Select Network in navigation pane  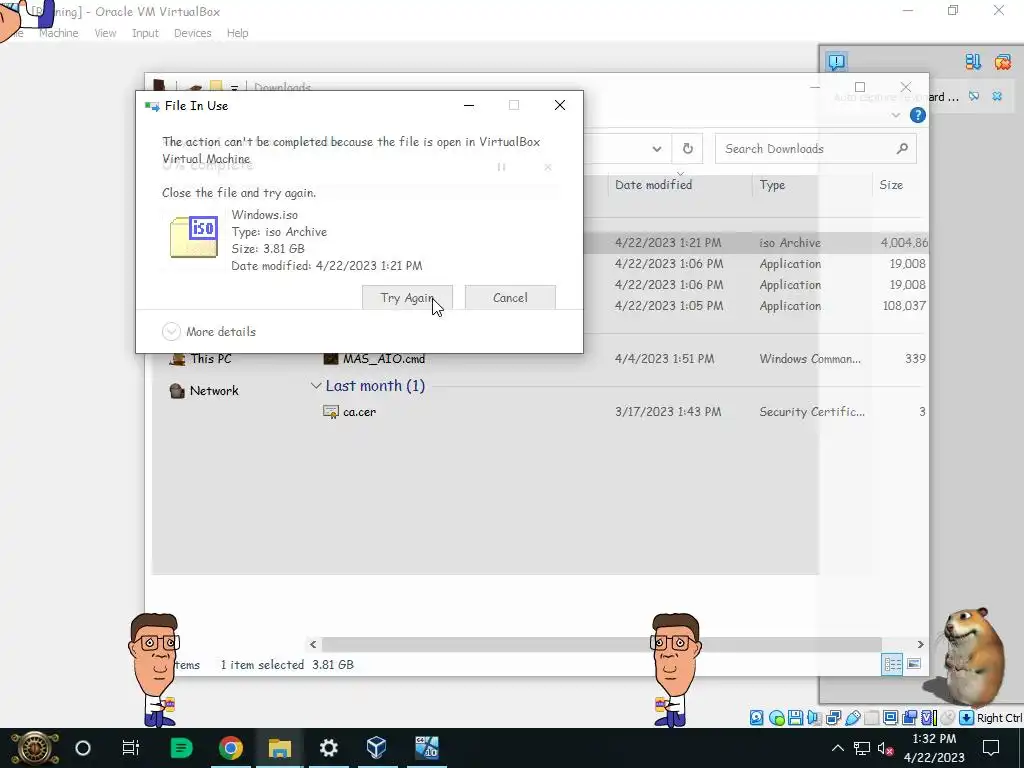coord(204,391)
